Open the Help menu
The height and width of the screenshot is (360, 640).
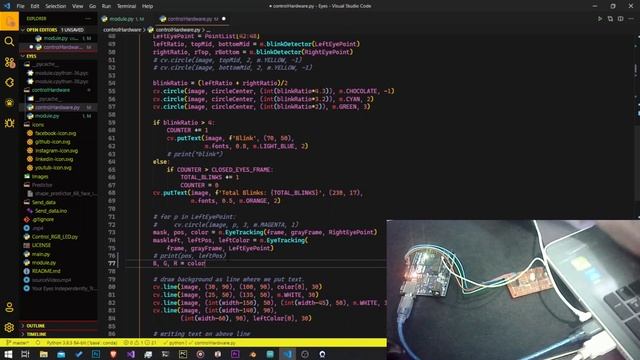[x=147, y=6]
